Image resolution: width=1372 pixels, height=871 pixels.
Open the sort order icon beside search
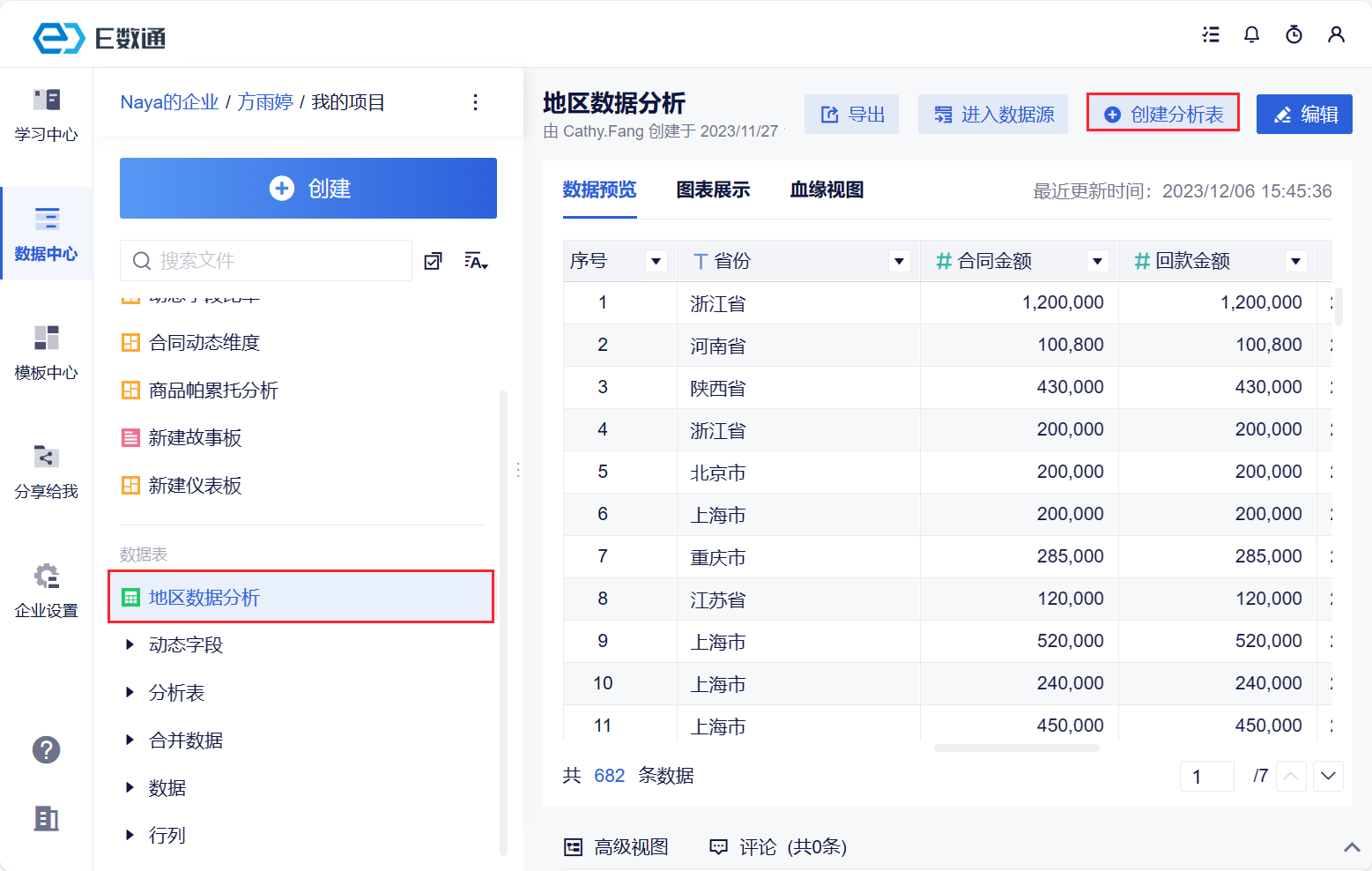(476, 261)
